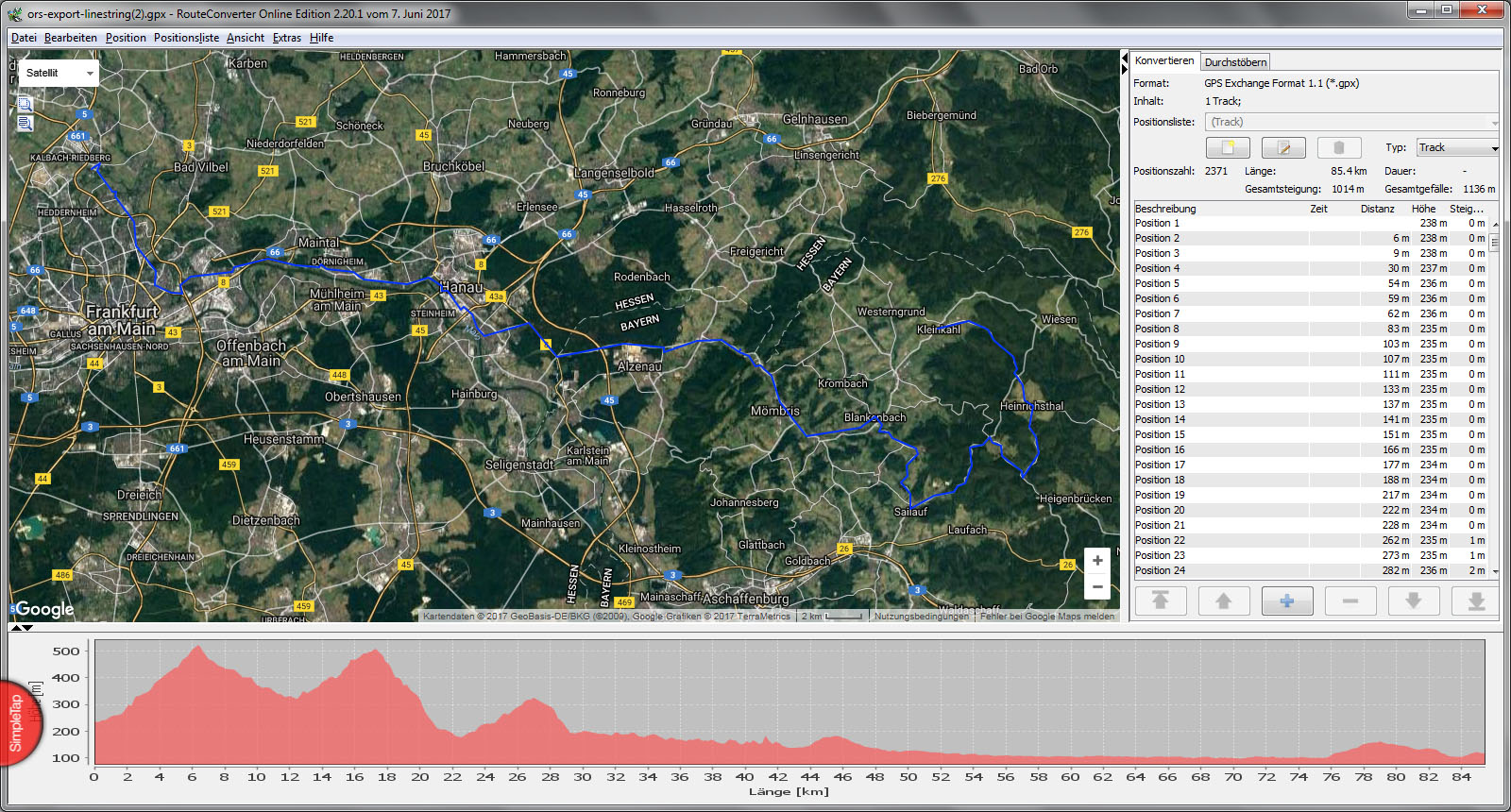This screenshot has height=812, width=1511.
Task: Zoom out on the map
Action: point(1097,586)
